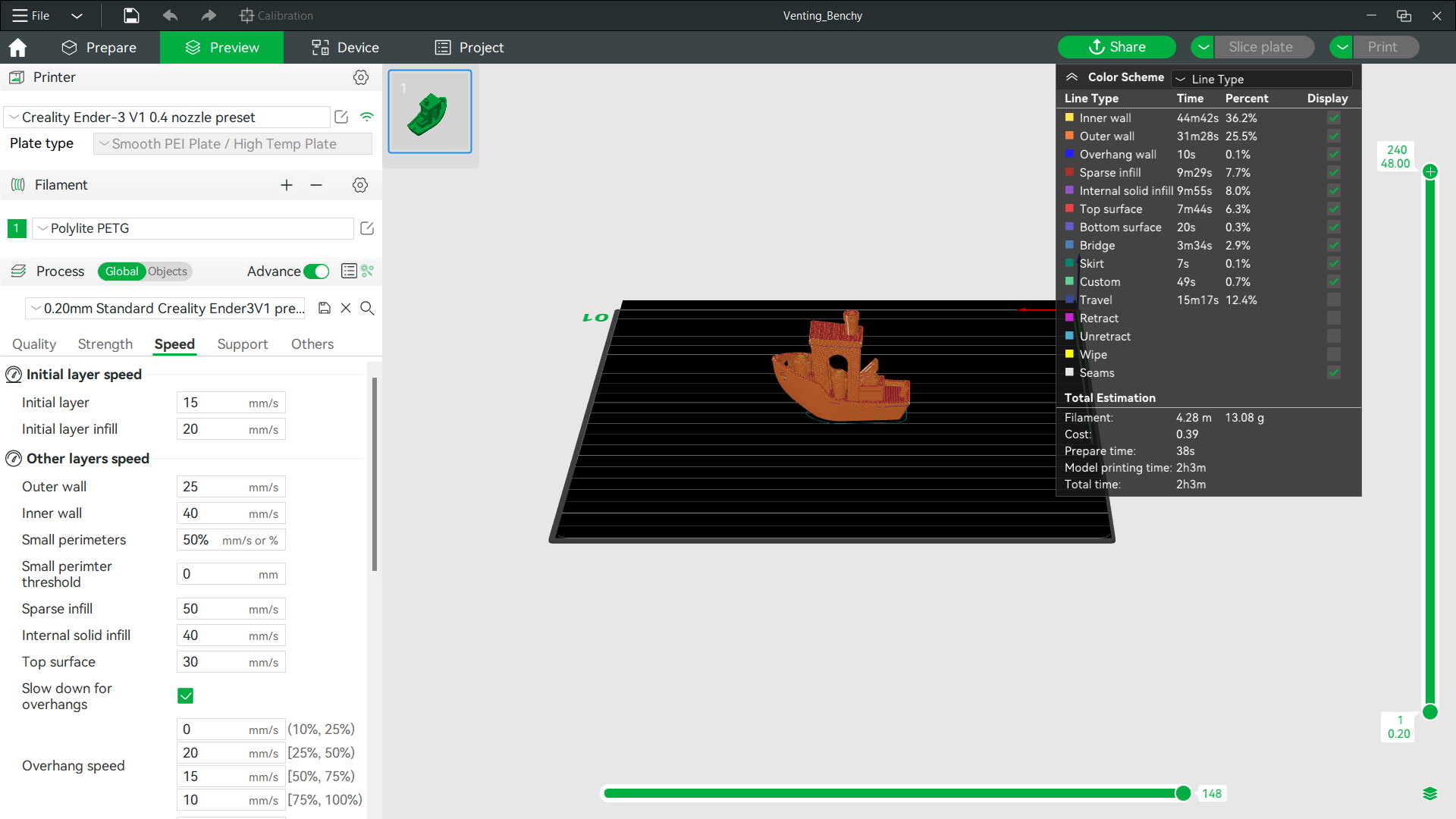
Task: Search process settings magnifier icon
Action: tap(367, 308)
